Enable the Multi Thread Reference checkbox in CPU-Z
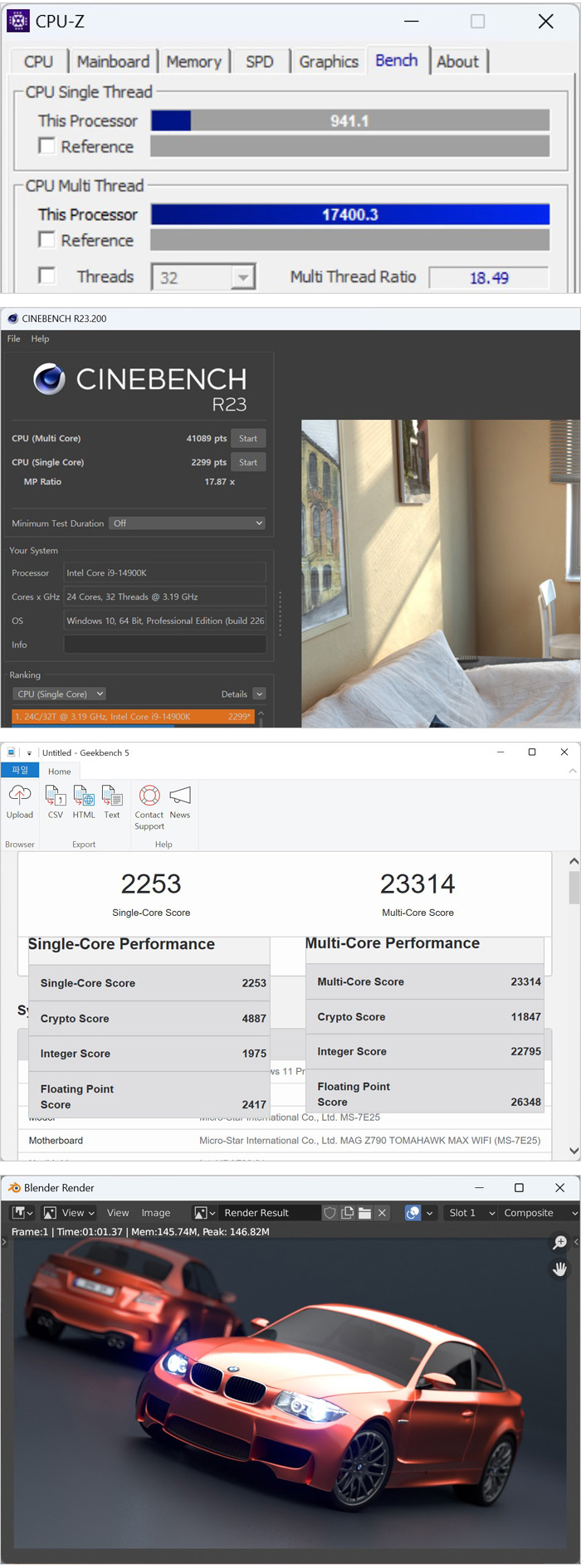Image resolution: width=581 pixels, height=1568 pixels. [47, 240]
